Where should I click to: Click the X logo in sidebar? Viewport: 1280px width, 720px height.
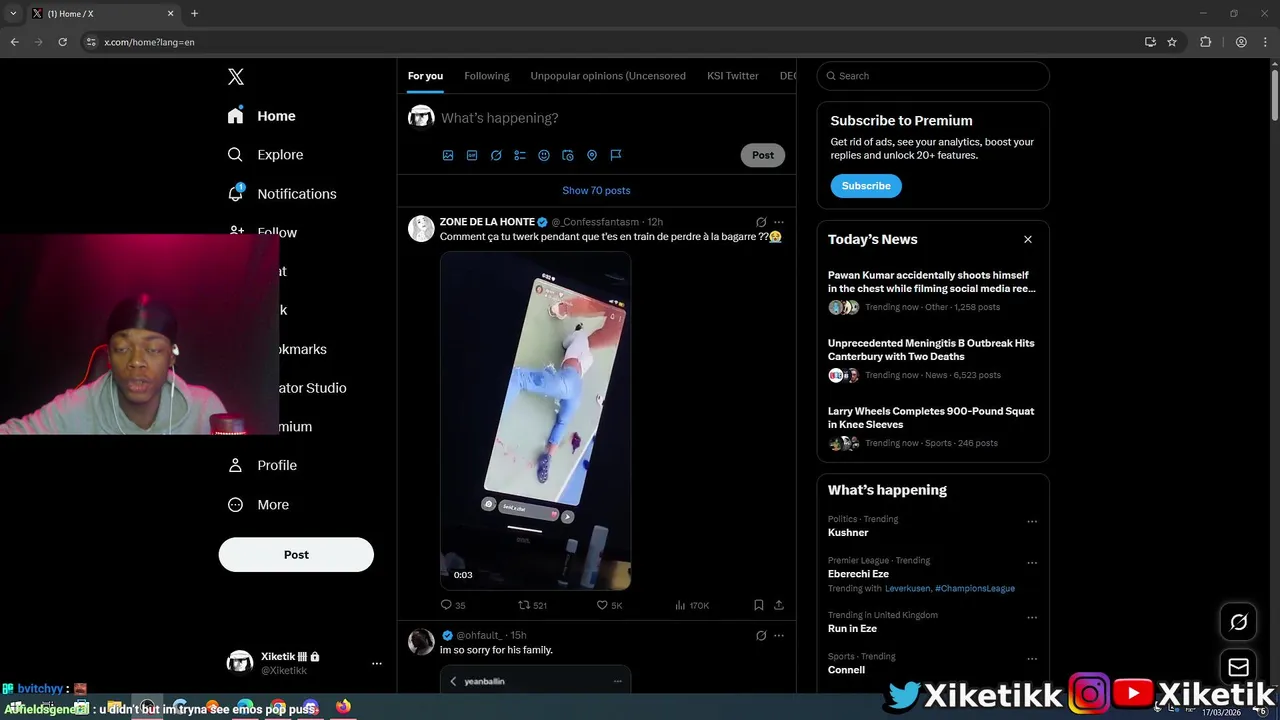point(236,77)
